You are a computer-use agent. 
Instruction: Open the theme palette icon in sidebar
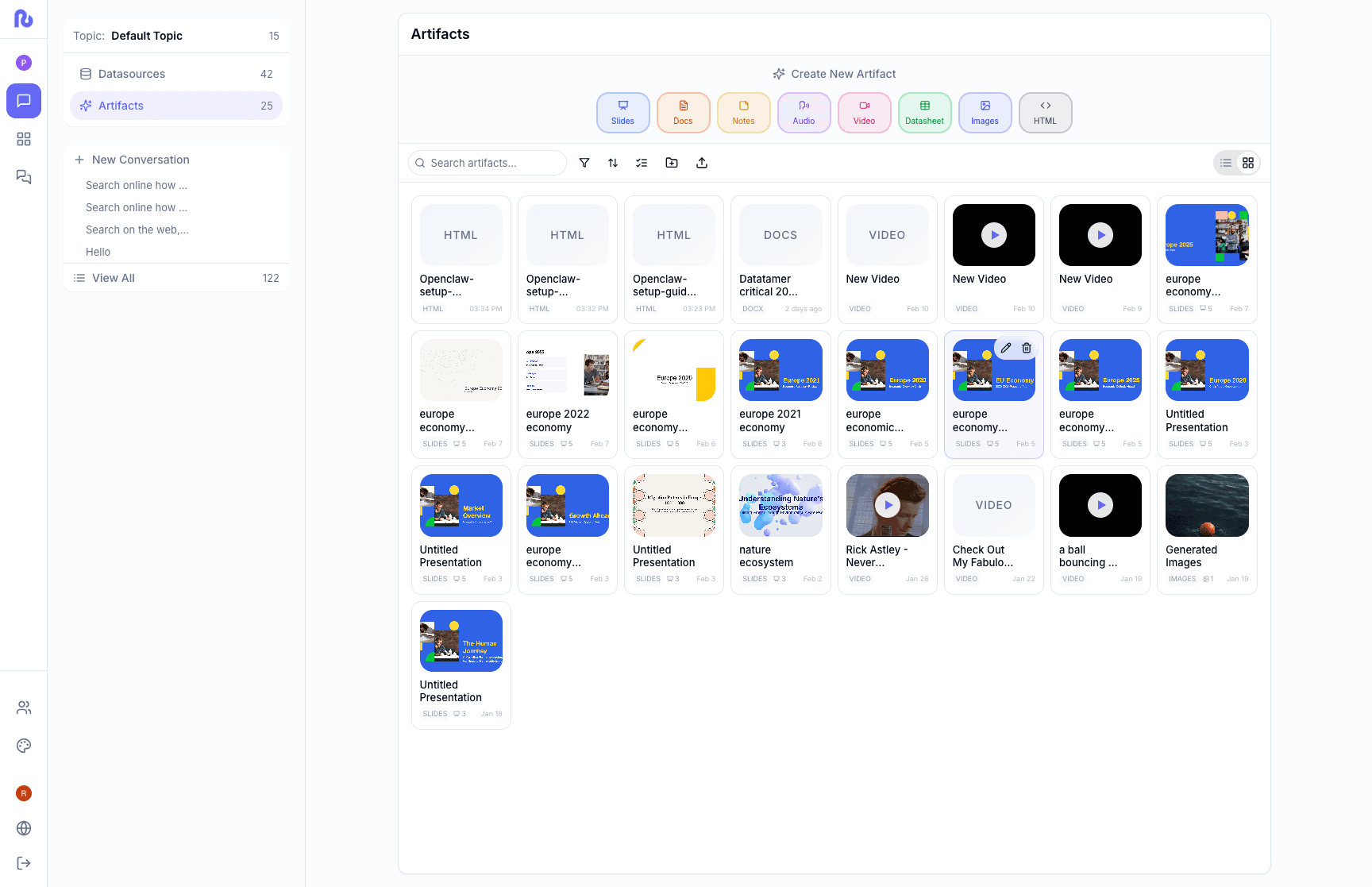tap(24, 746)
